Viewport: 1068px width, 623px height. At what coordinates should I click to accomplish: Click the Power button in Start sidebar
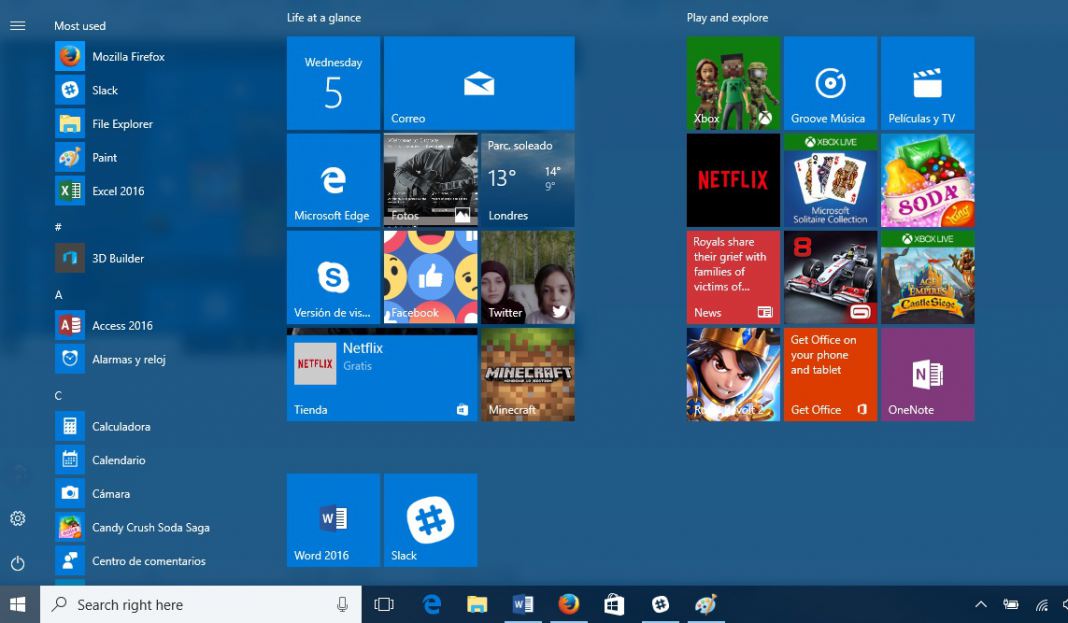[x=18, y=563]
